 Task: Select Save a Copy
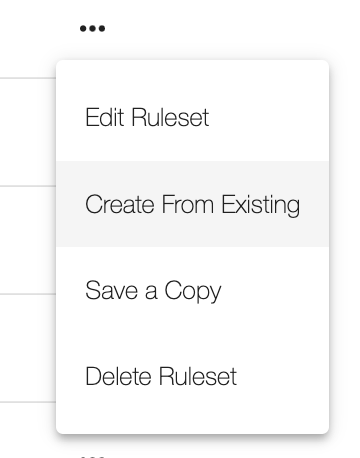point(193,290)
